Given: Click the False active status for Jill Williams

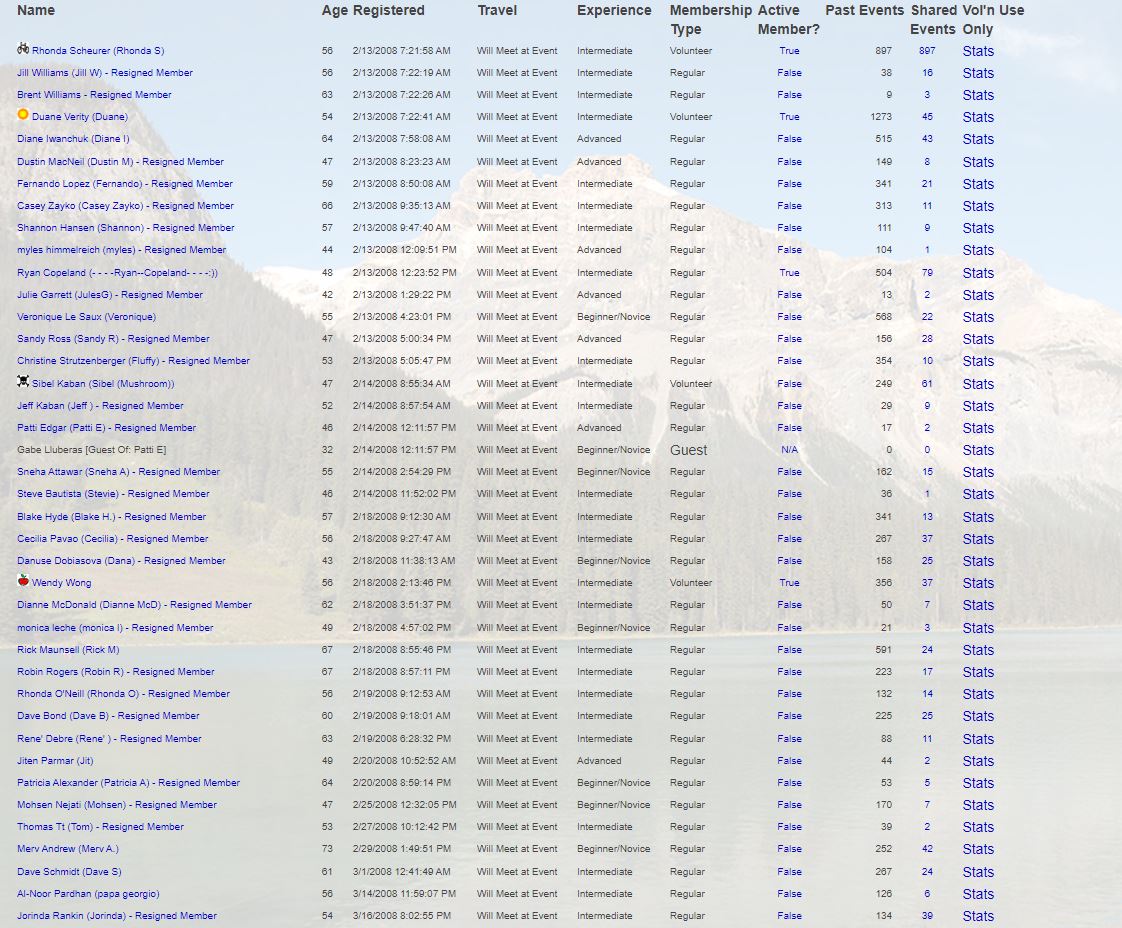Looking at the screenshot, I should tap(789, 73).
